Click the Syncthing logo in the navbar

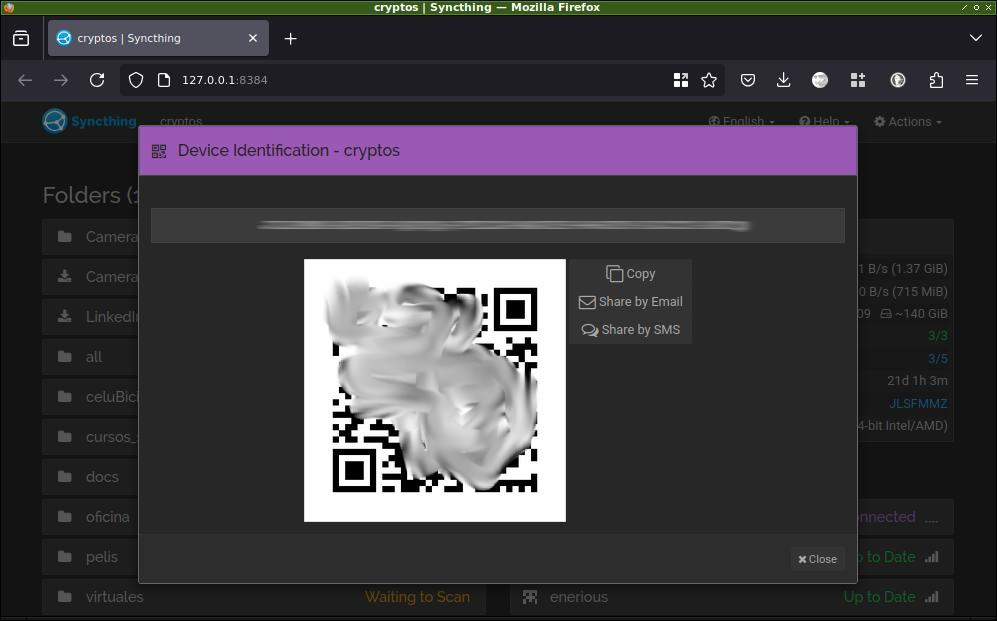(90, 121)
